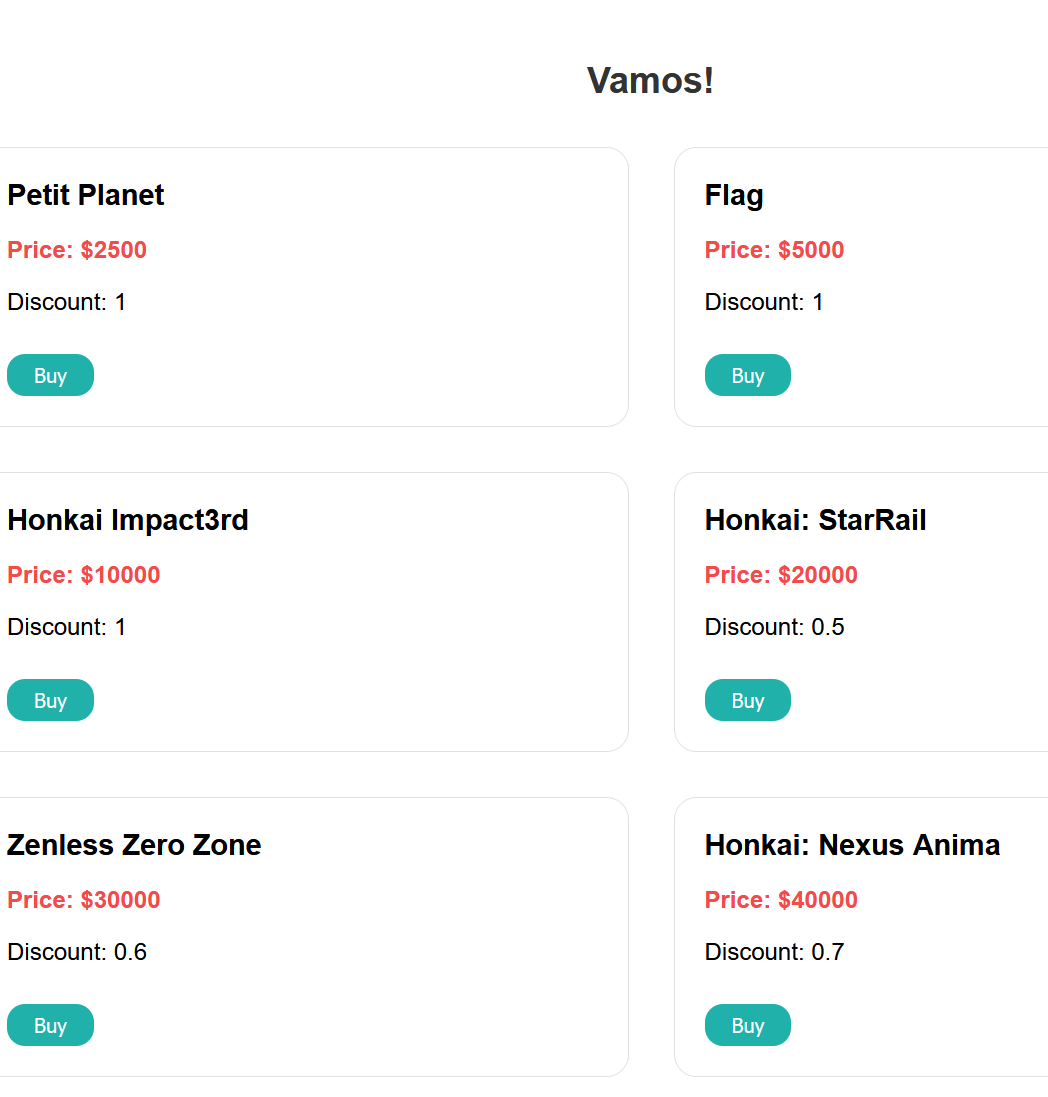This screenshot has height=1097, width=1048.
Task: Click the Vamos! page heading
Action: 650,80
